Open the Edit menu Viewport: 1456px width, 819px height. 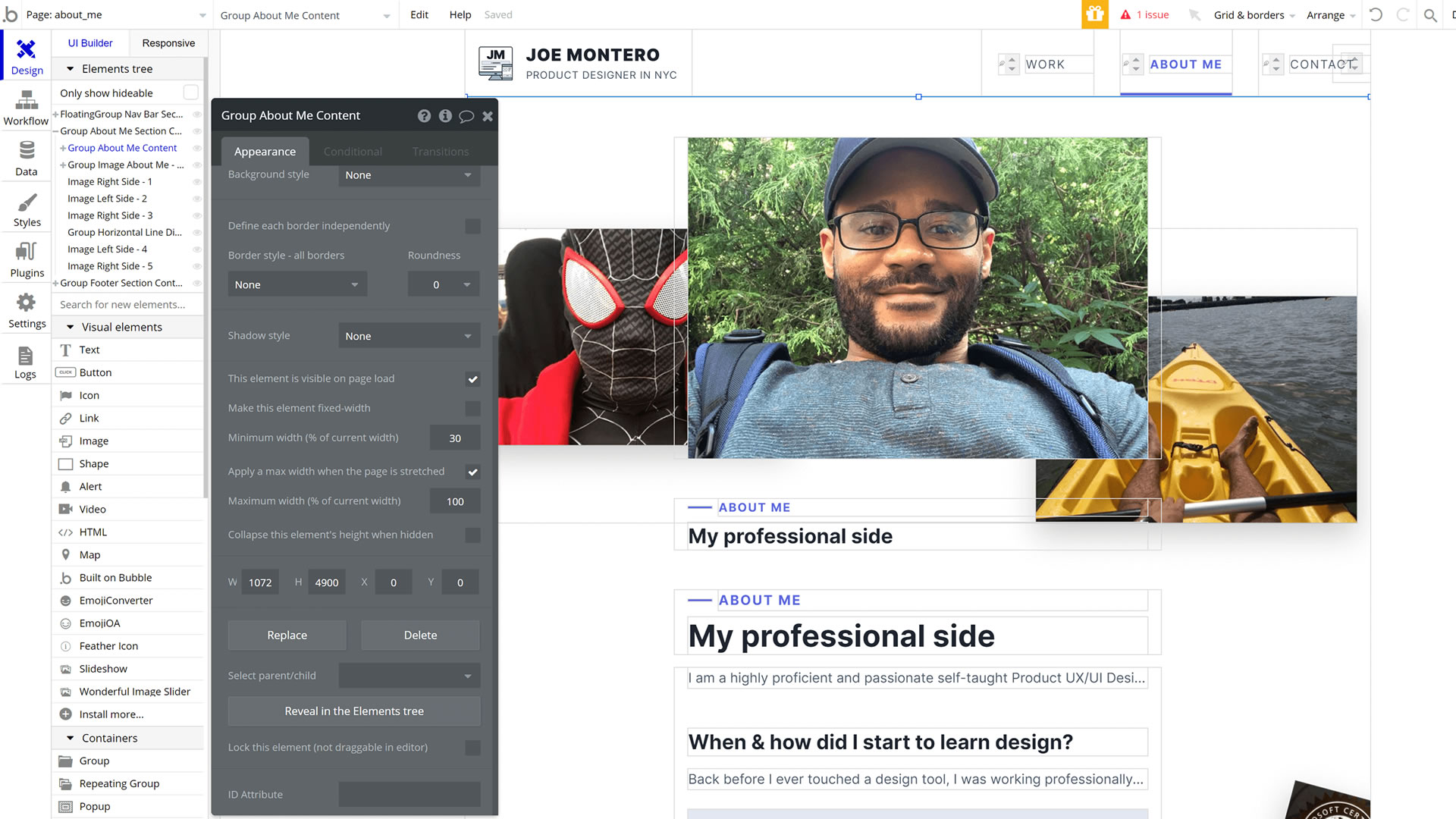point(419,14)
